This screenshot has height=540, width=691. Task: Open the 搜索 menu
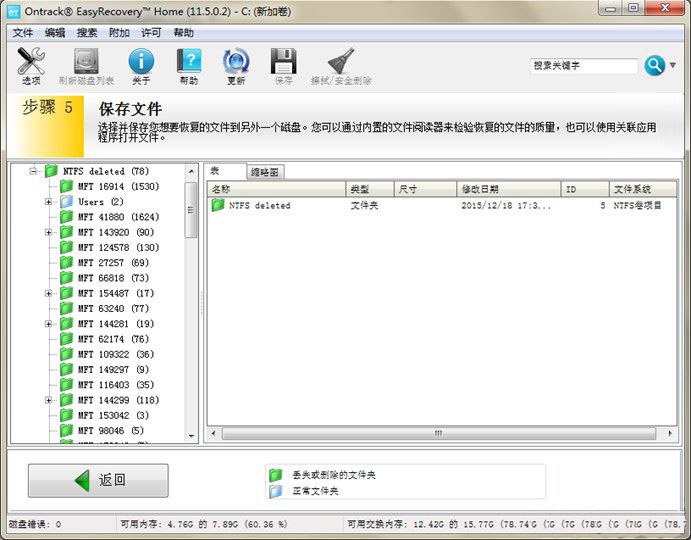point(87,33)
